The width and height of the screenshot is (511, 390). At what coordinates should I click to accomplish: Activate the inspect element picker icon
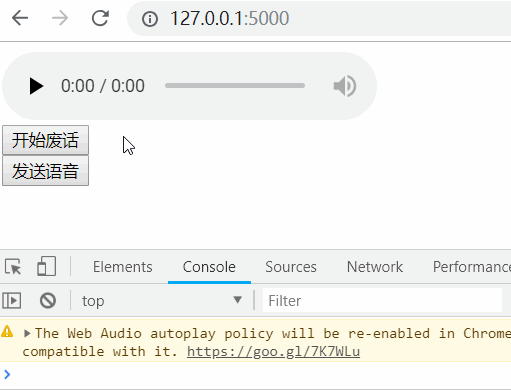(13, 267)
